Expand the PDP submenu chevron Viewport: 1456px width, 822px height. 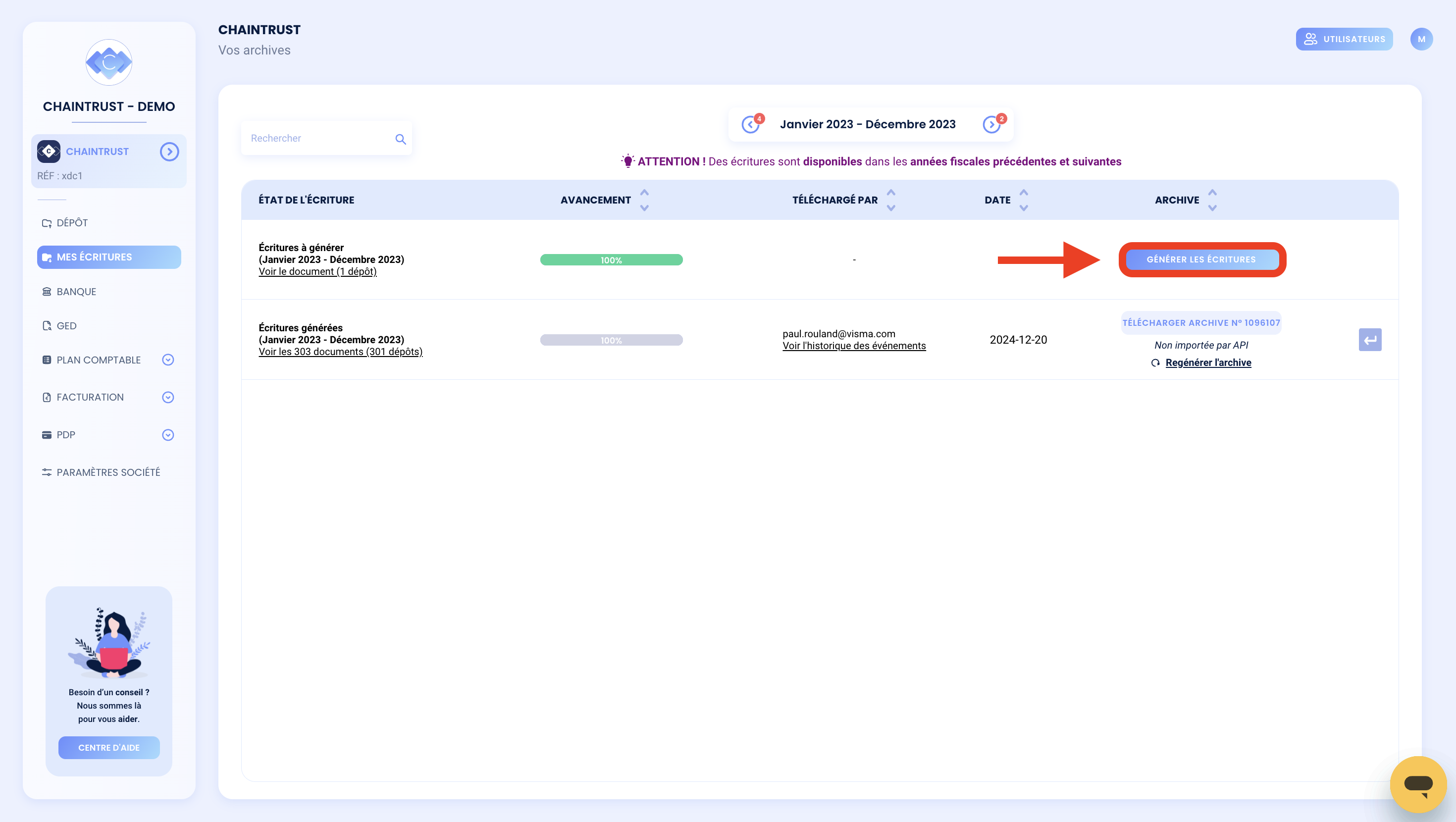pos(168,435)
